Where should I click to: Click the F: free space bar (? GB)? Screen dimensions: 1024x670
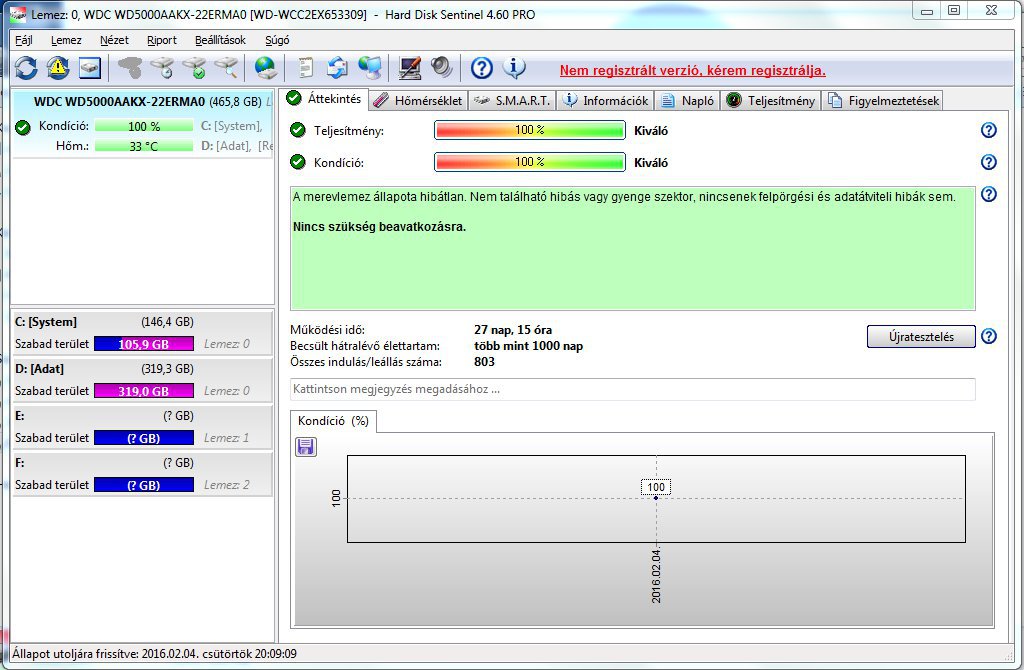[x=144, y=485]
